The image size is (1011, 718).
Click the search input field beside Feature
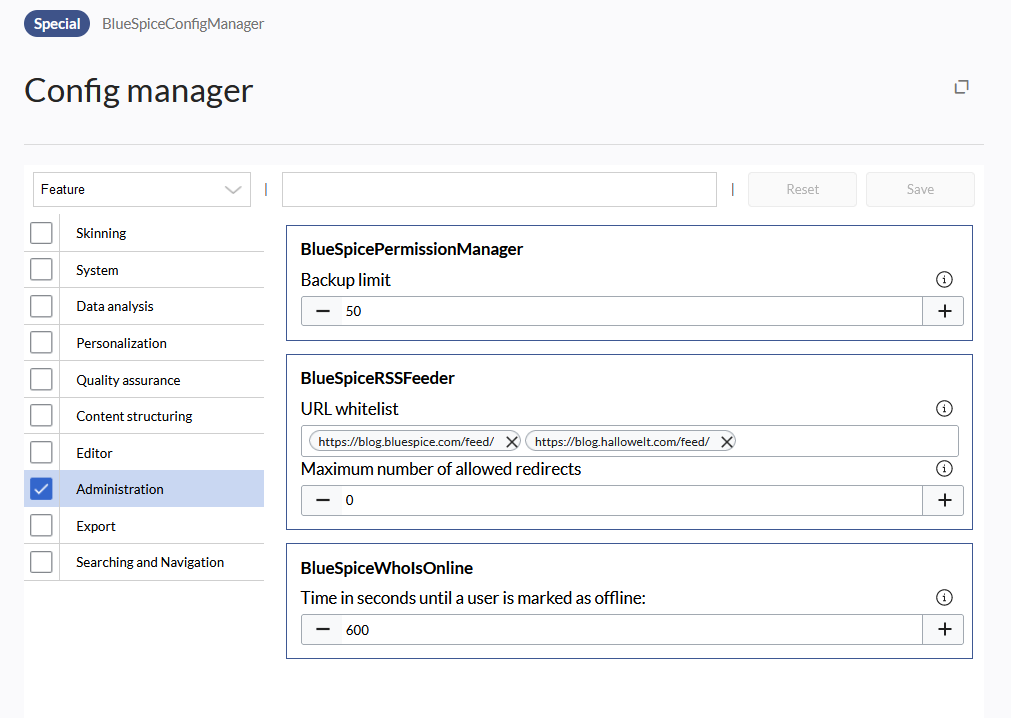tap(498, 189)
